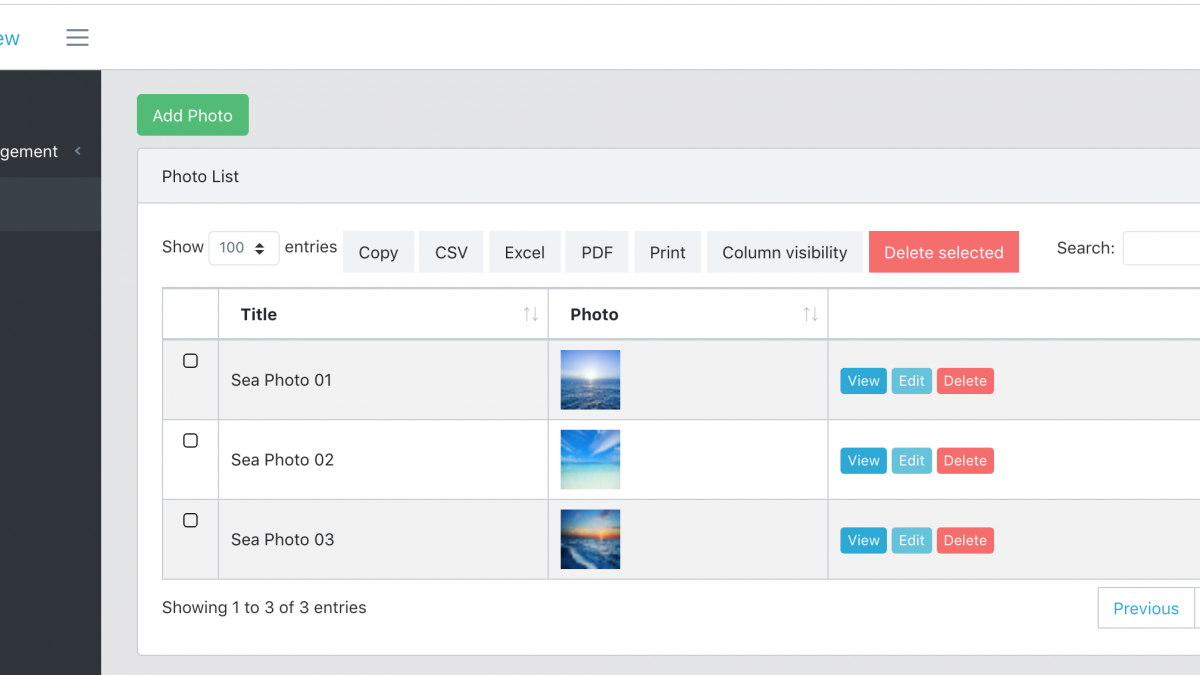
Task: Click the Add Photo button
Action: (193, 115)
